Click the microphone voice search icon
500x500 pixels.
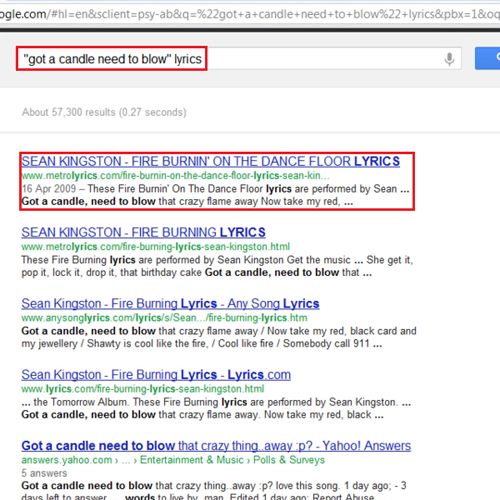click(x=449, y=59)
